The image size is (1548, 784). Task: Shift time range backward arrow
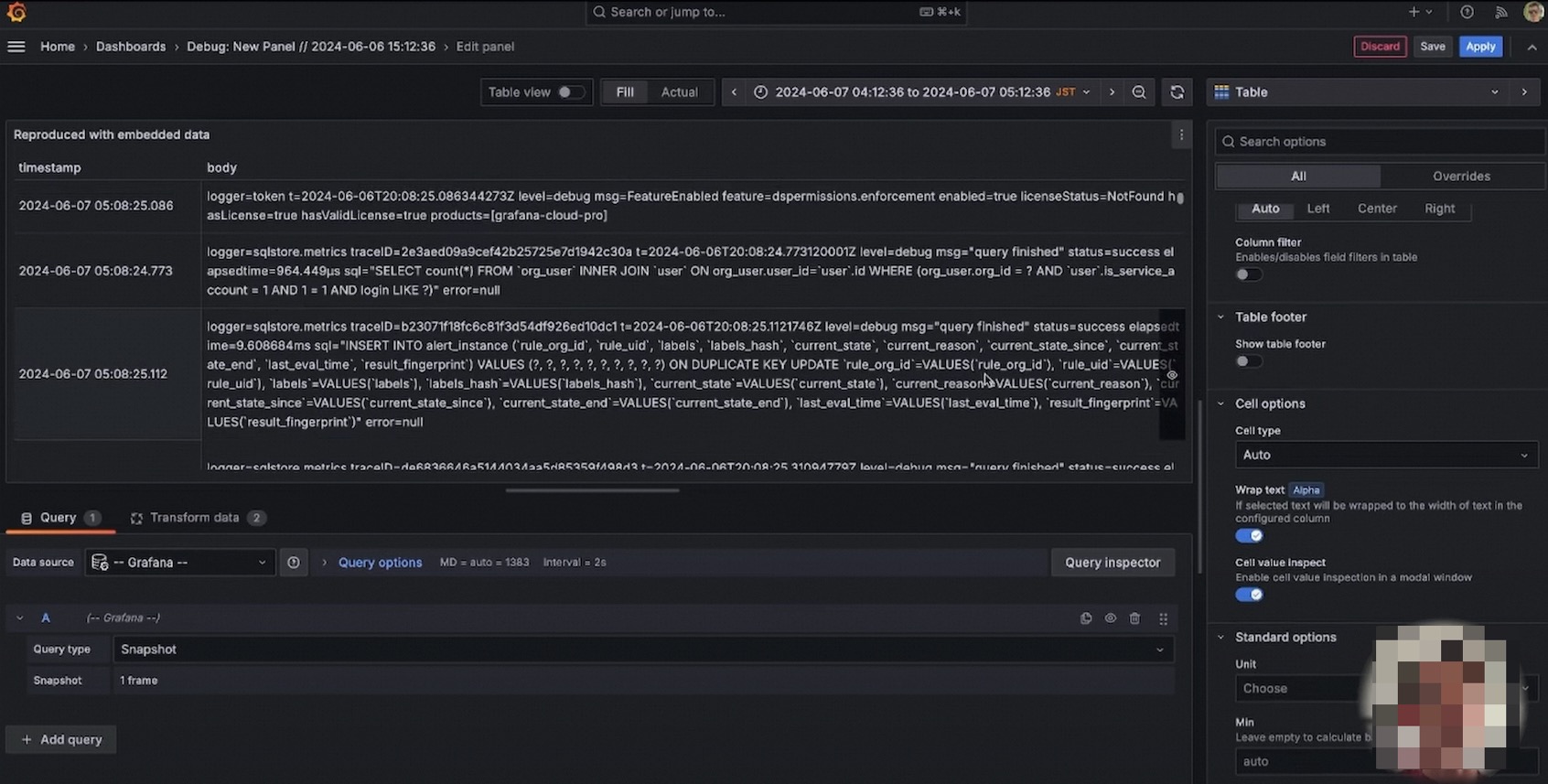pos(734,92)
